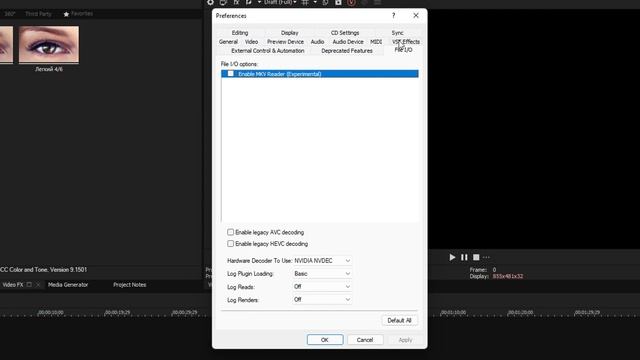Open Preferences help question mark
Viewport: 640px width, 360px height.
click(x=393, y=16)
